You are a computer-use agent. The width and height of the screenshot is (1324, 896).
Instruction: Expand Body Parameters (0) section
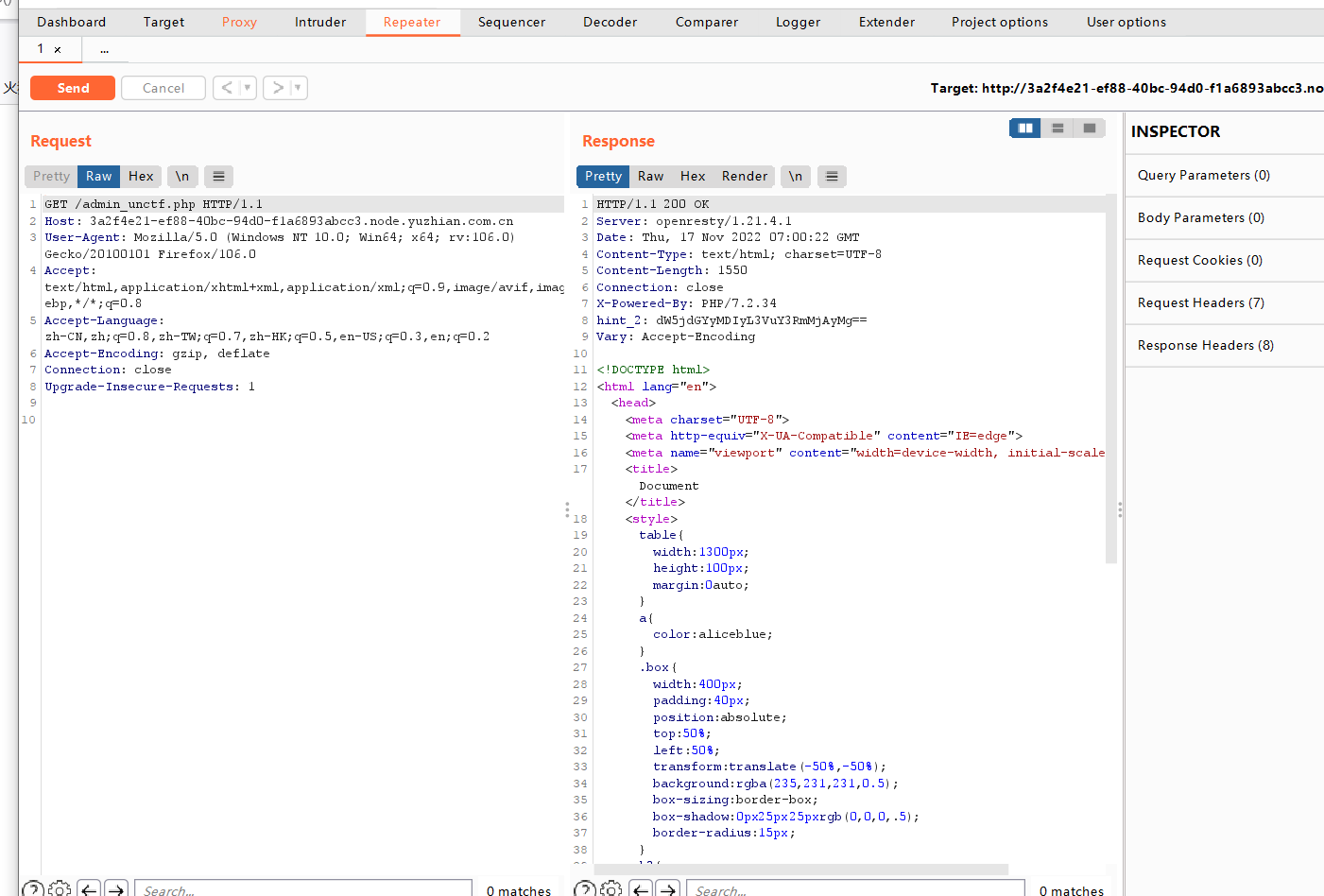pos(1225,217)
